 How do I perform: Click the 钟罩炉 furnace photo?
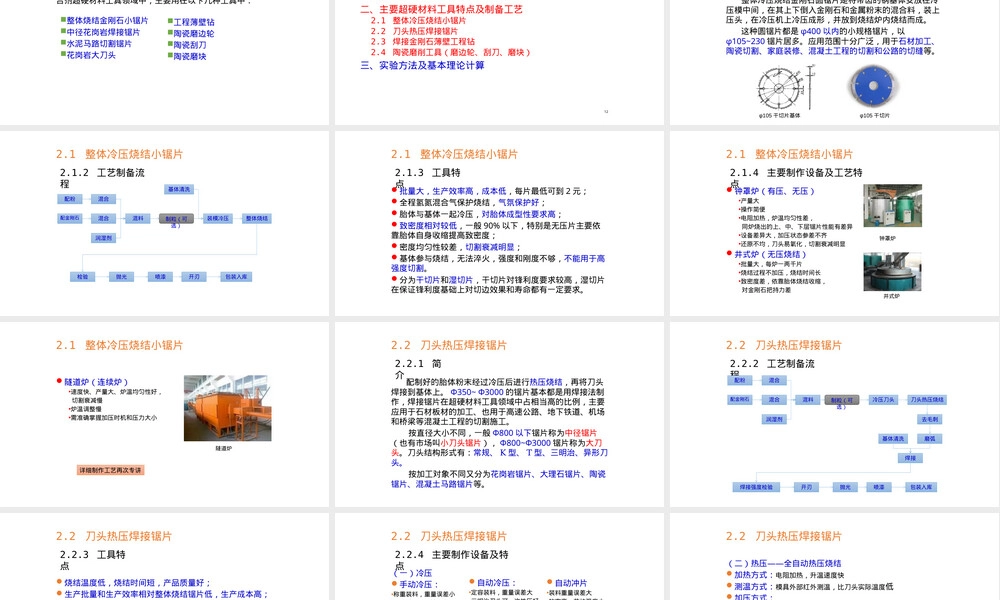[x=892, y=205]
